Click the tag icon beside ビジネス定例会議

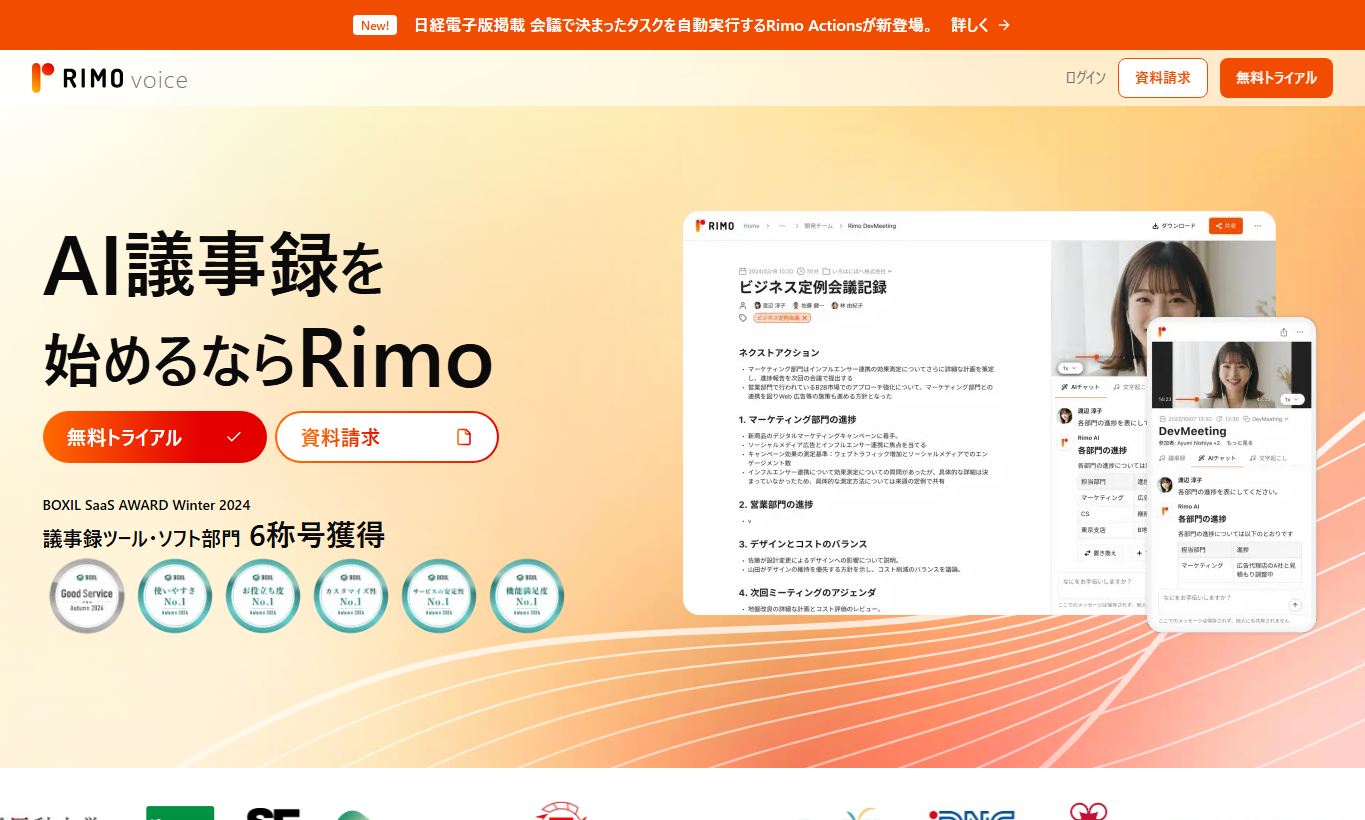pyautogui.click(x=743, y=318)
